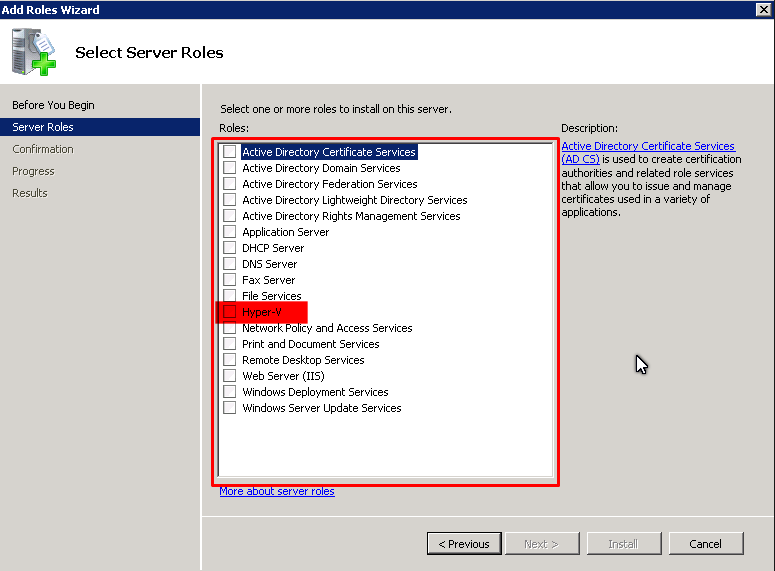Select Network Policy and Access Services label
The width and height of the screenshot is (775, 571).
tap(327, 328)
